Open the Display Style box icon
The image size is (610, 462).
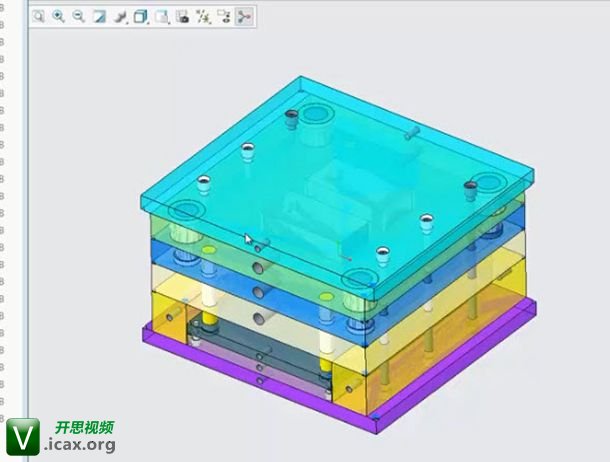click(x=140, y=17)
